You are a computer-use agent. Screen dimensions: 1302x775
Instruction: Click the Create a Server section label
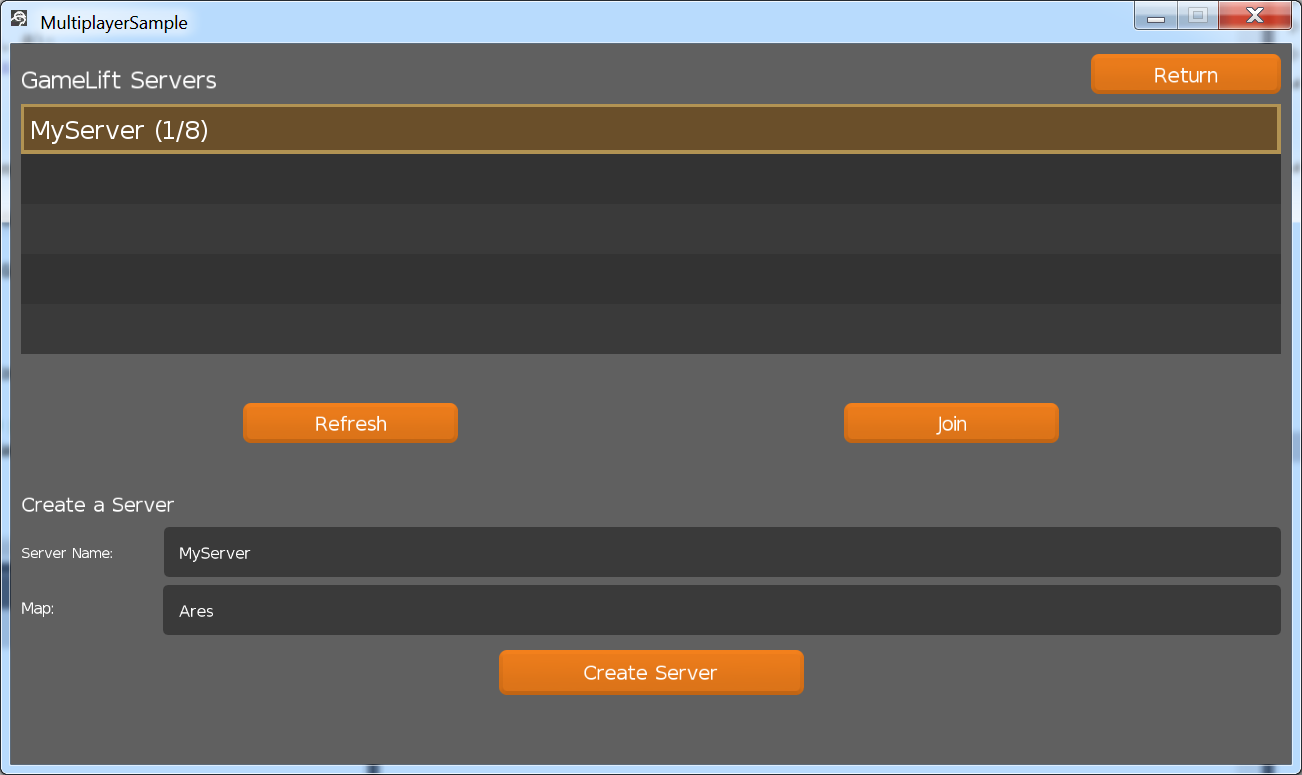(x=97, y=505)
